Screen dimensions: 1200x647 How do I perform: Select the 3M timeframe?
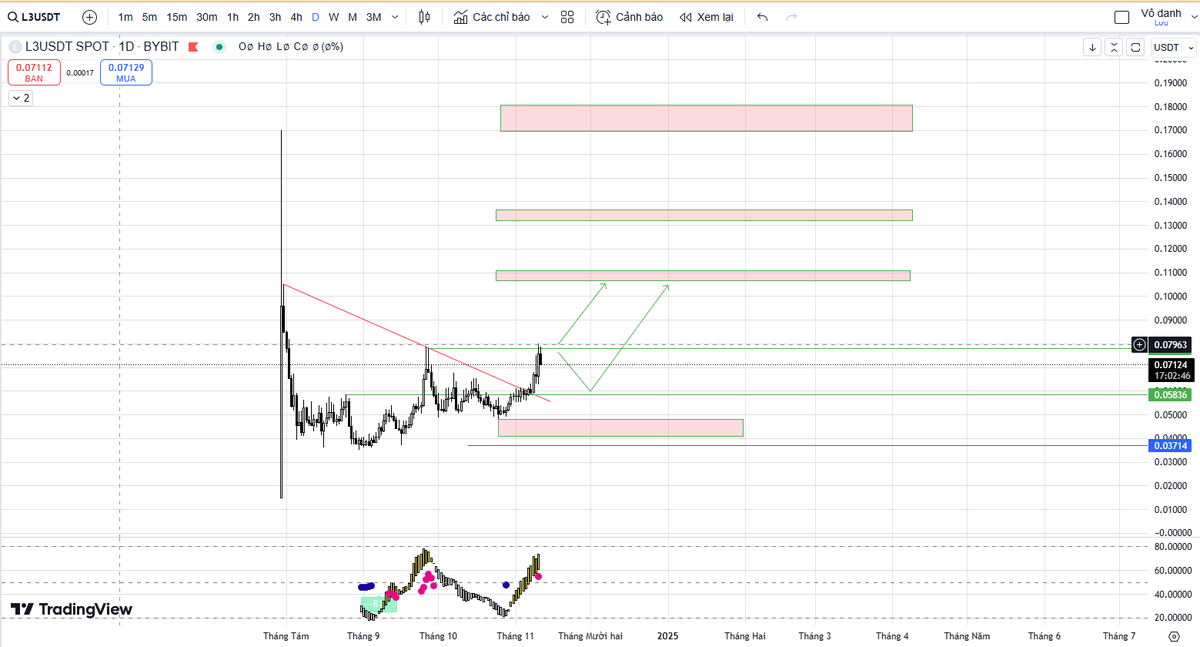pyautogui.click(x=373, y=17)
